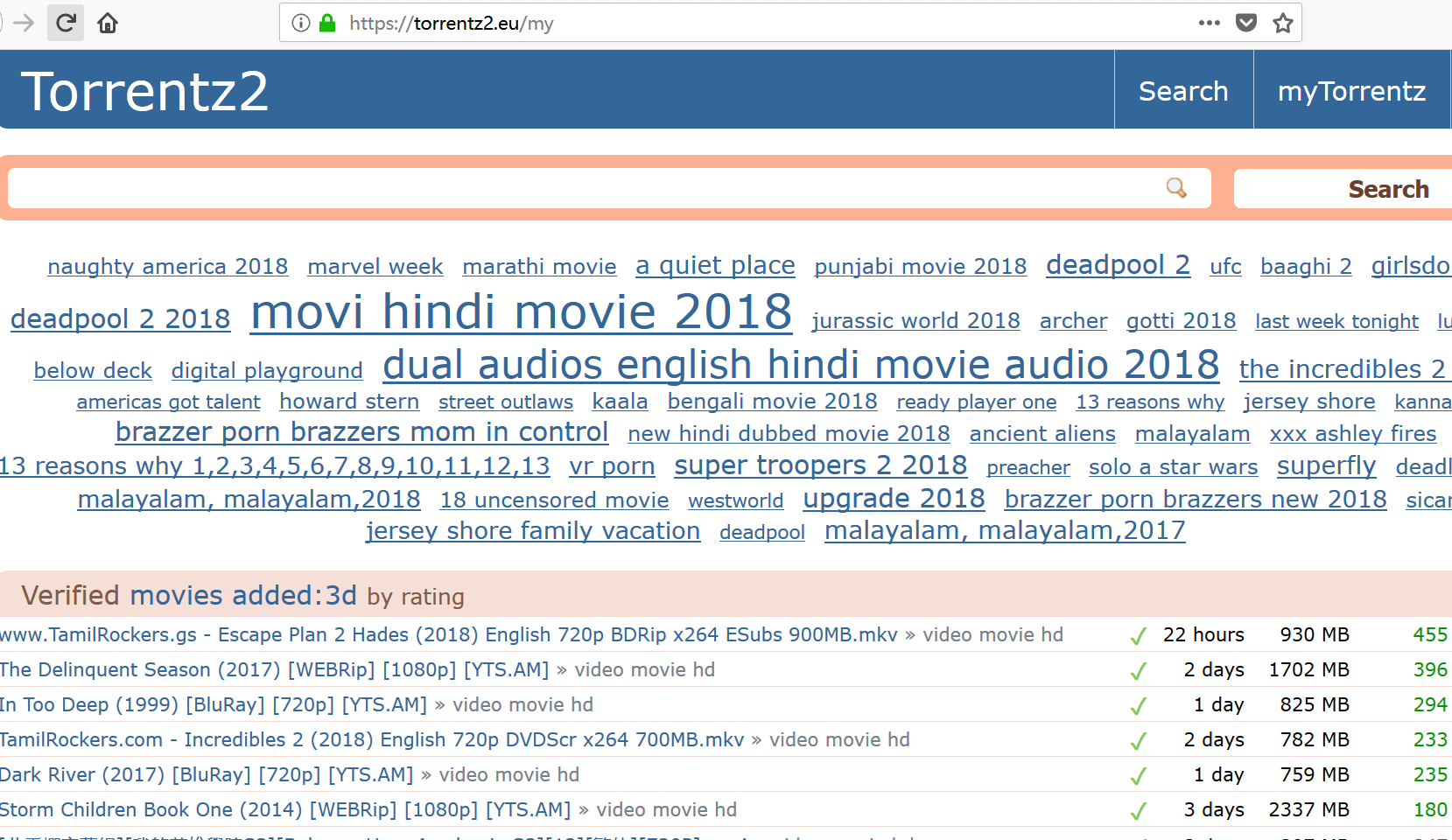Image resolution: width=1452 pixels, height=840 pixels.
Task: Open 'preacher' tag link
Action: pyautogui.click(x=1028, y=467)
